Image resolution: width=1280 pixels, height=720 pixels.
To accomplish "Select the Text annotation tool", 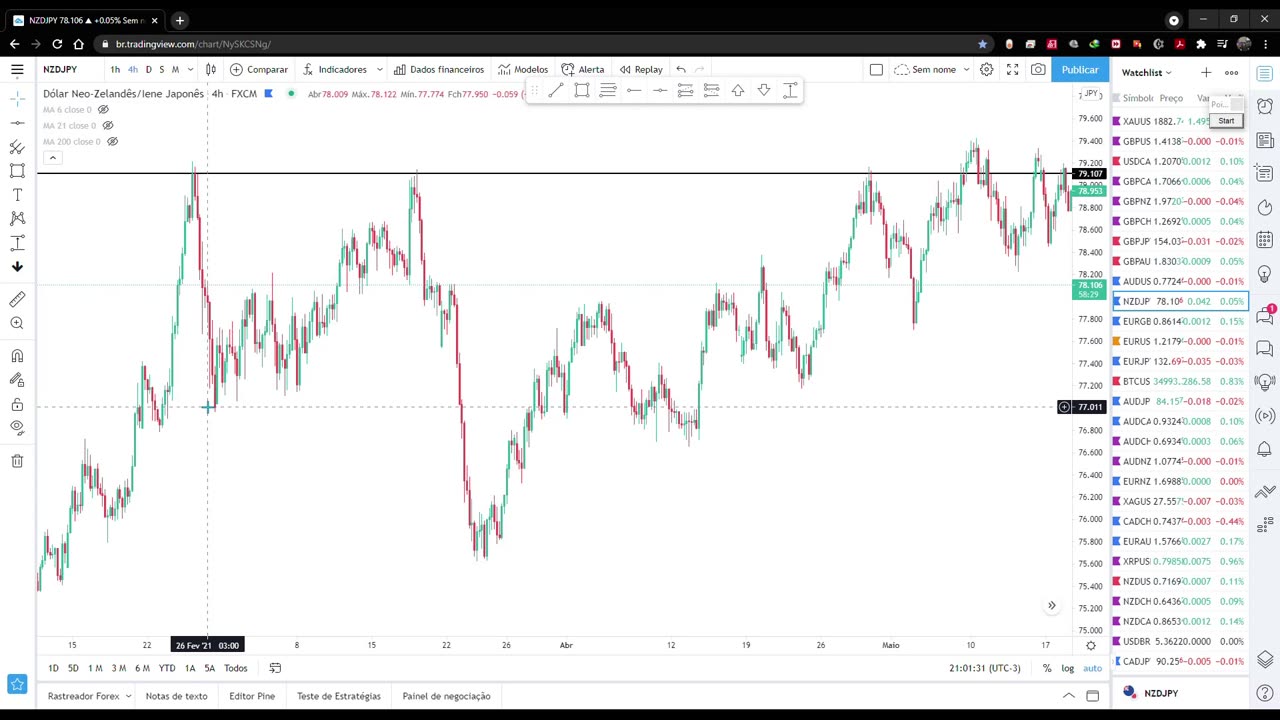I will pos(17,195).
